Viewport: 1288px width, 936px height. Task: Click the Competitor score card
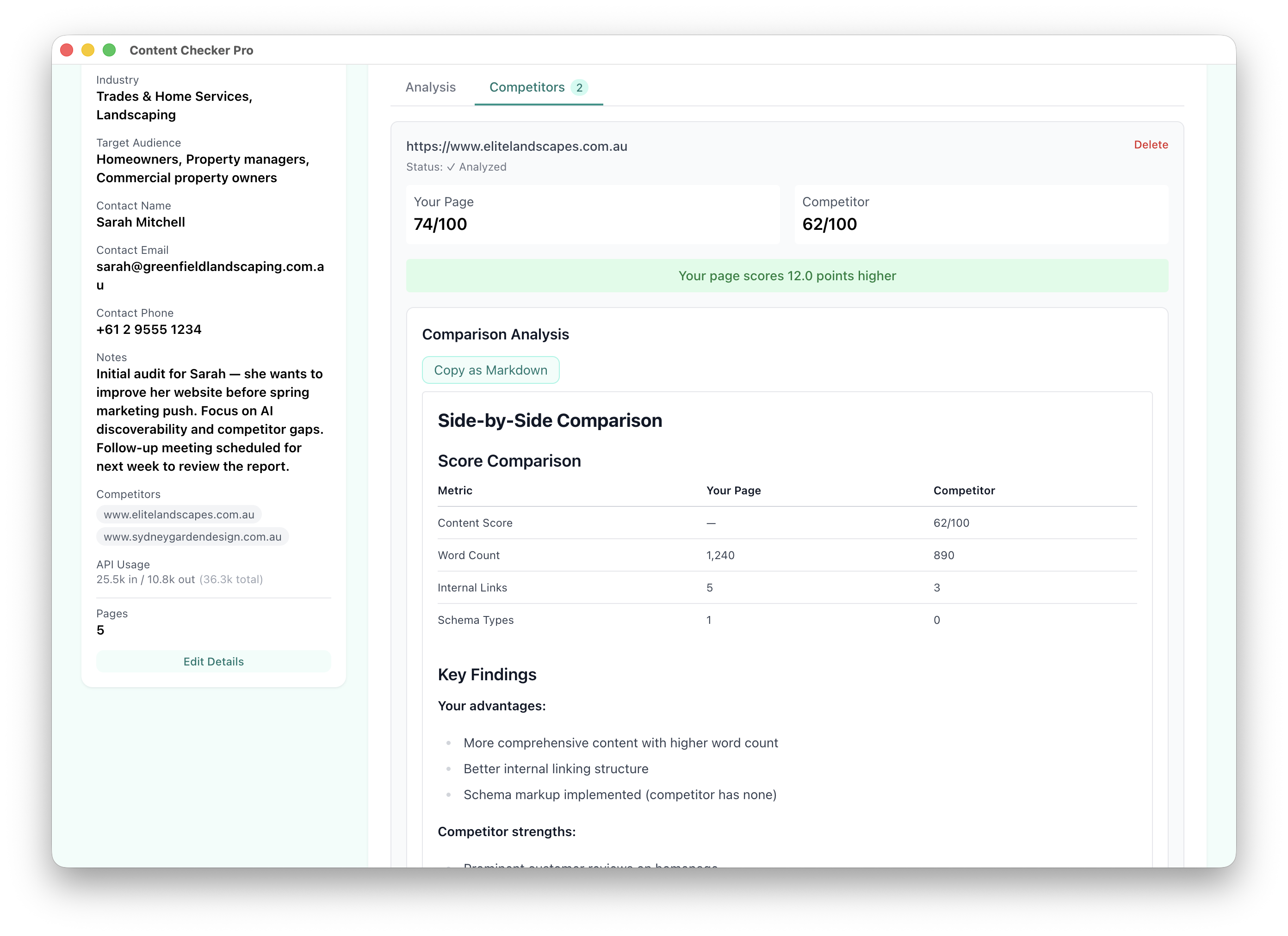(x=981, y=215)
